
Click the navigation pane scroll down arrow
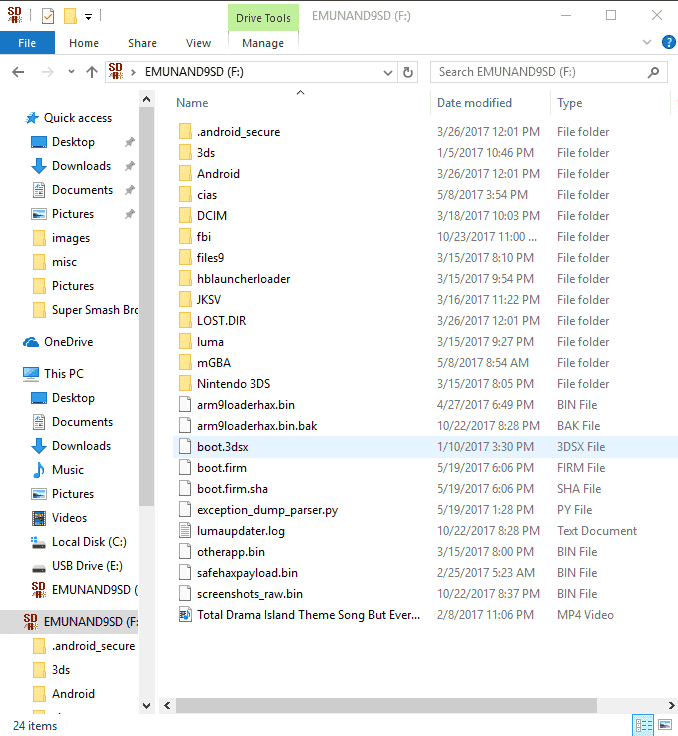(x=146, y=705)
